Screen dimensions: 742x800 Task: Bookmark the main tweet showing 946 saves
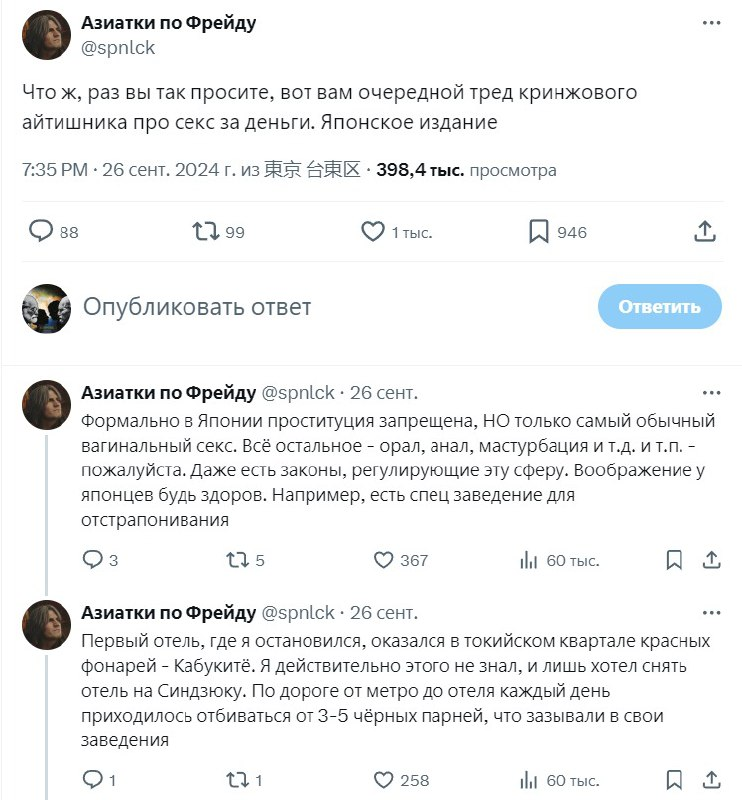[x=539, y=232]
